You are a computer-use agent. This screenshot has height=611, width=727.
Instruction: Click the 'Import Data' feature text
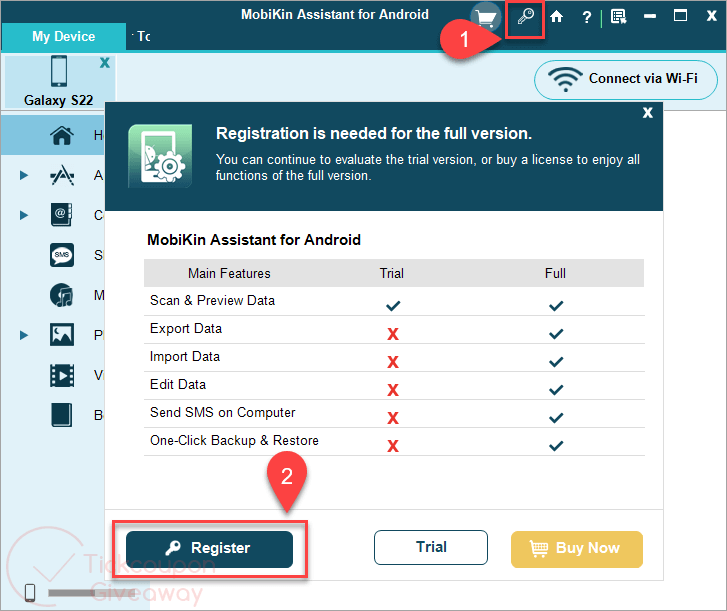[x=185, y=356]
